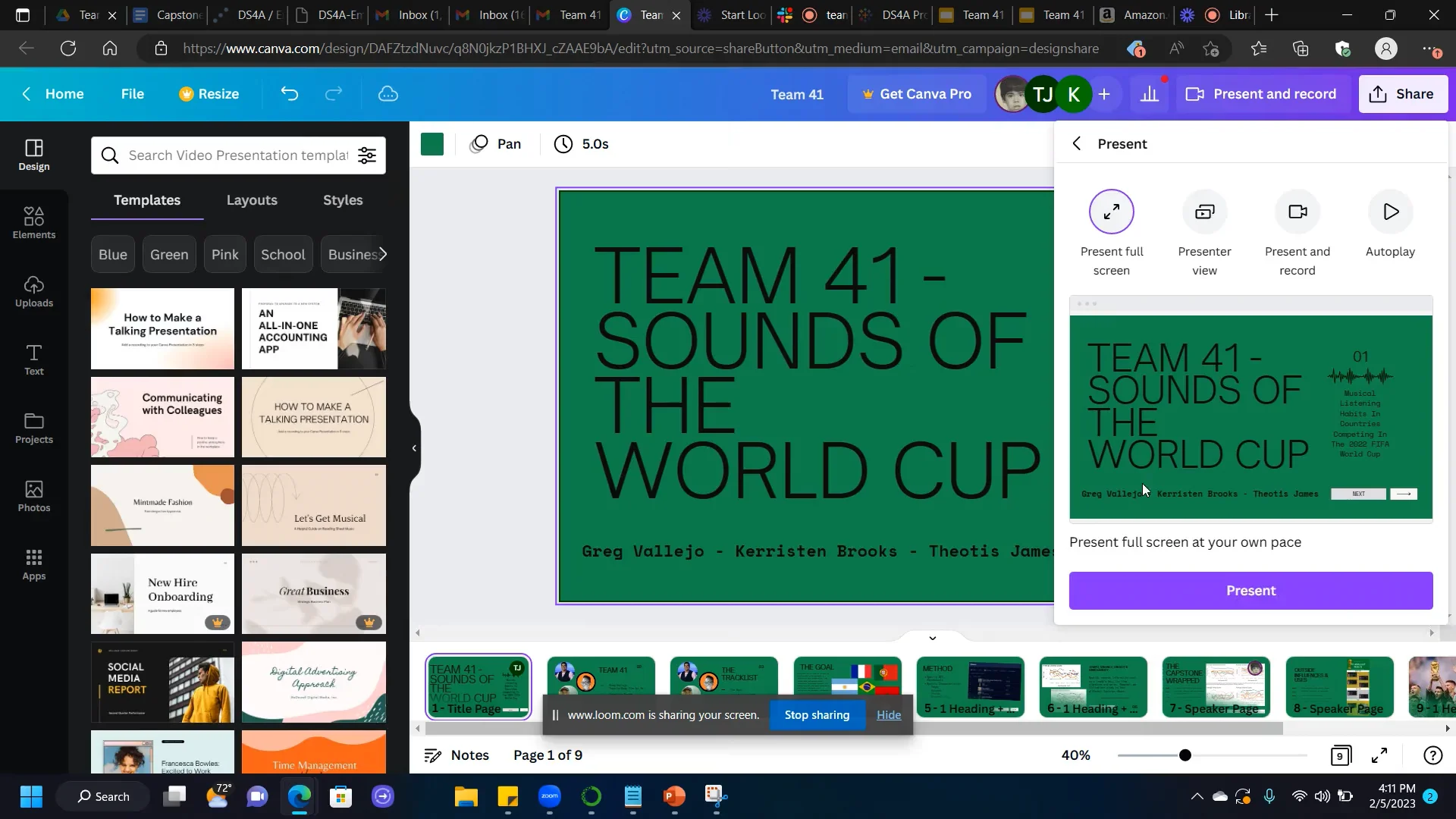The image size is (1456, 819).
Task: Hide the page thumbnails strip chevron
Action: click(932, 638)
